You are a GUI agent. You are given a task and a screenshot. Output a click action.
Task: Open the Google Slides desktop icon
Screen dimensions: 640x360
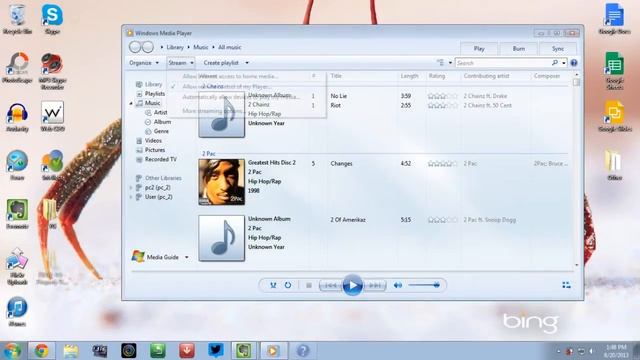[615, 116]
